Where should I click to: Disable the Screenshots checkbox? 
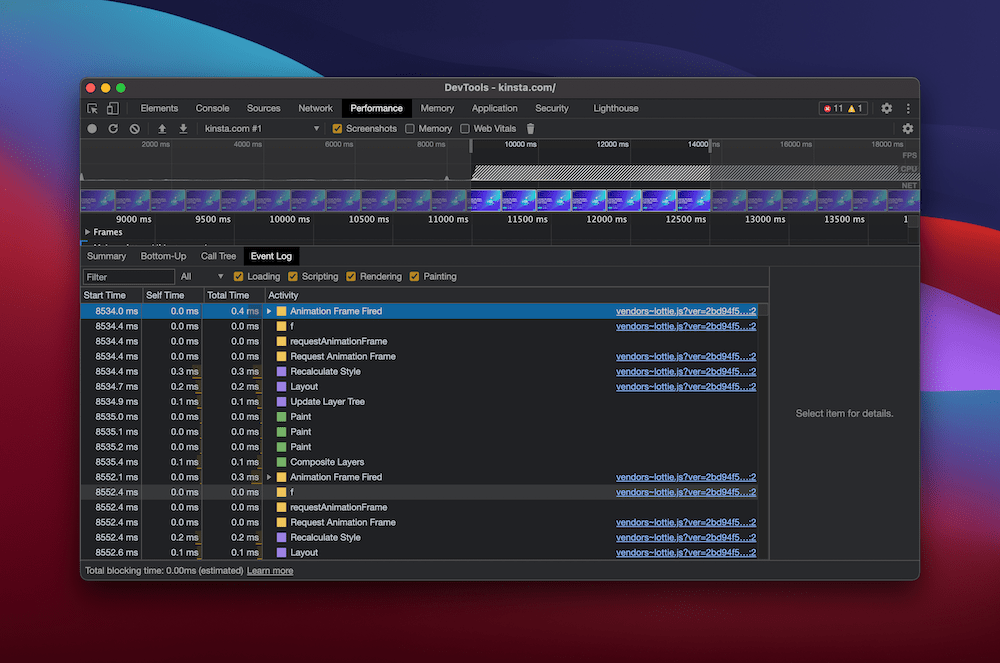pos(337,129)
